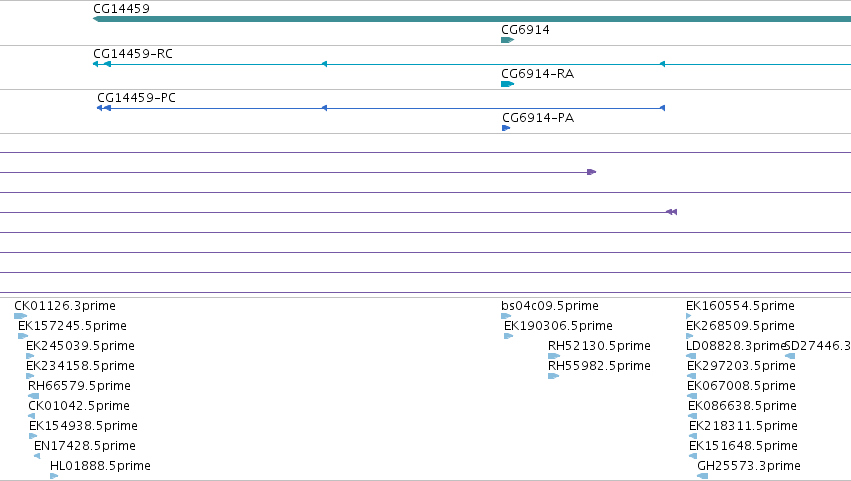
Task: Select EST CK01042.5prime label
Action: pyautogui.click(x=79, y=406)
